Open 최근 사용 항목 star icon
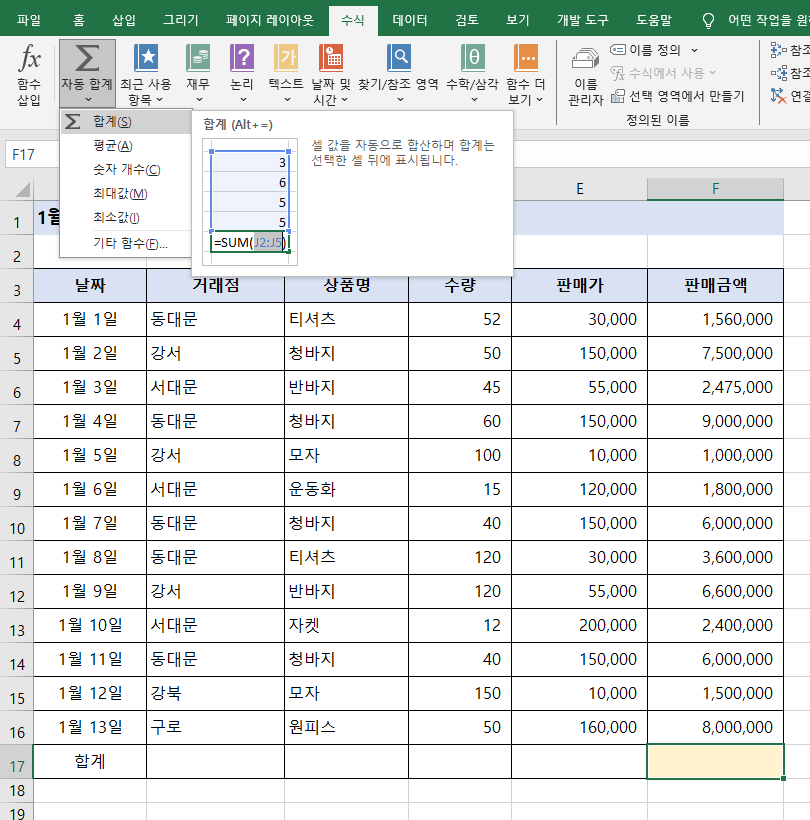This screenshot has width=810, height=820. point(146,57)
